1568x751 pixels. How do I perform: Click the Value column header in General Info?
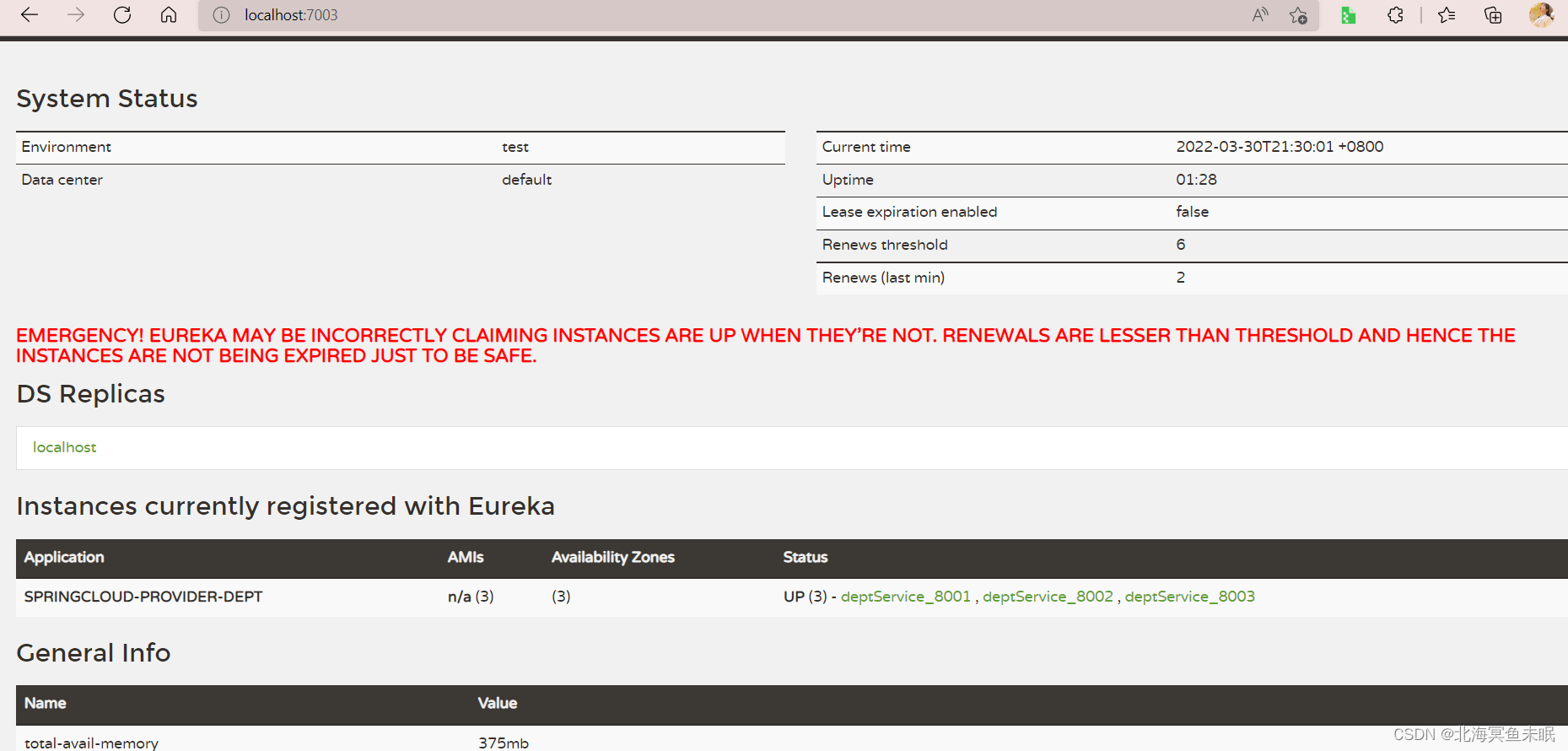point(498,703)
